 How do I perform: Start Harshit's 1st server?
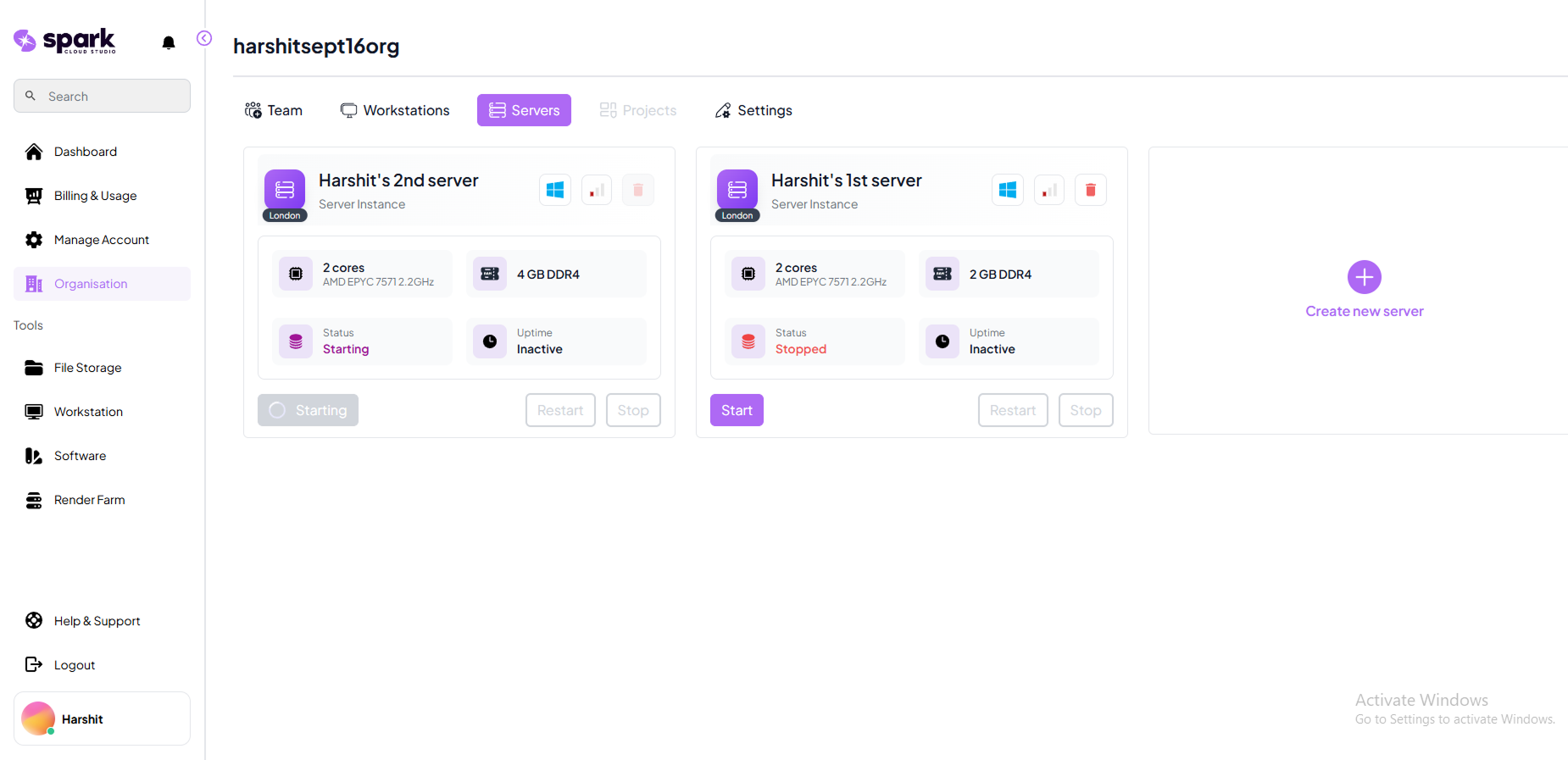pyautogui.click(x=737, y=410)
